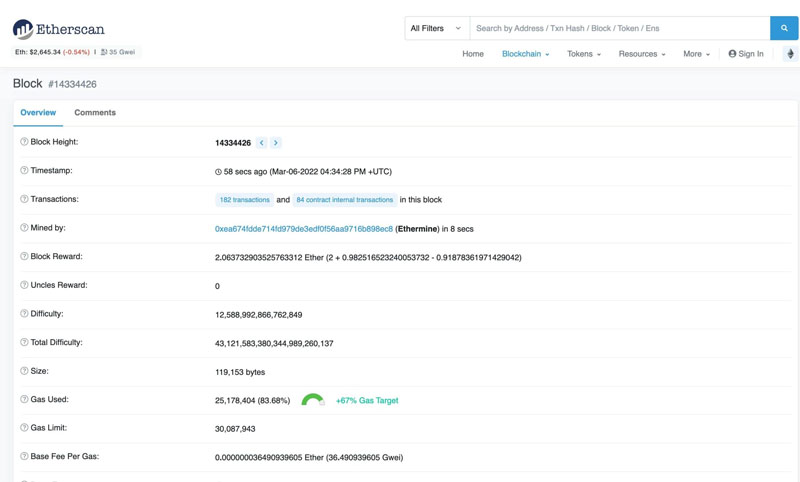Viewport: 800px width, 482px height.
Task: Click help icon beside Total Difficulty
Action: tap(24, 342)
